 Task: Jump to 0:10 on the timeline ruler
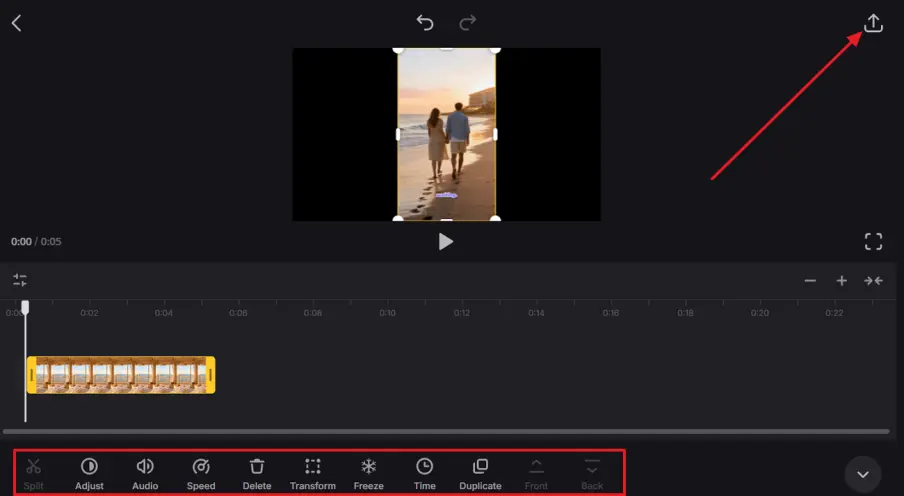387,313
